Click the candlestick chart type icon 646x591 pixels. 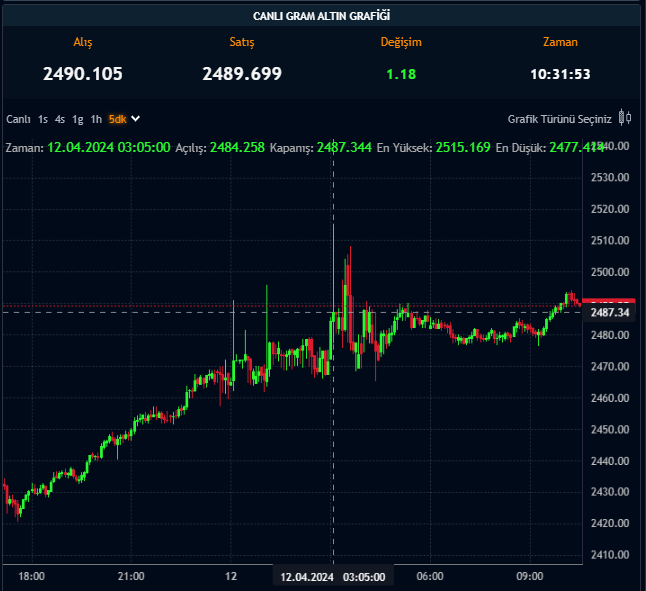tap(625, 118)
